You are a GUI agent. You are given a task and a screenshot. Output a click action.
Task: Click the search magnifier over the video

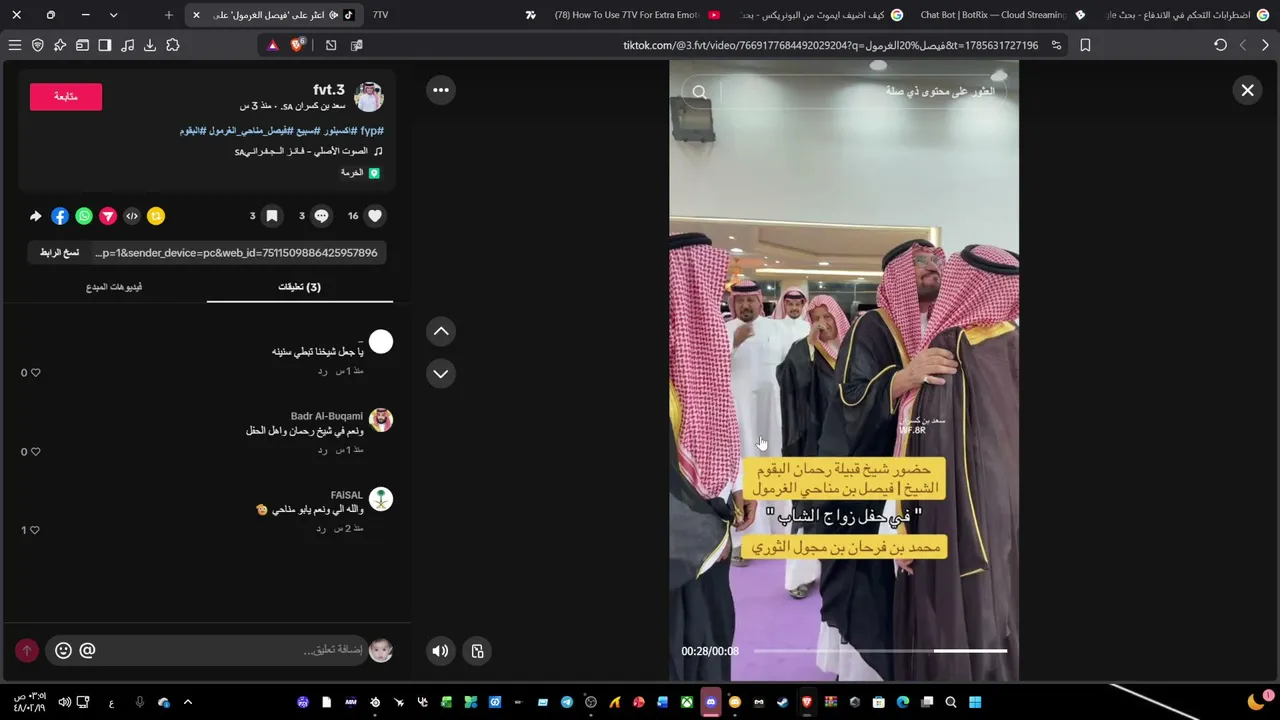[x=700, y=92]
